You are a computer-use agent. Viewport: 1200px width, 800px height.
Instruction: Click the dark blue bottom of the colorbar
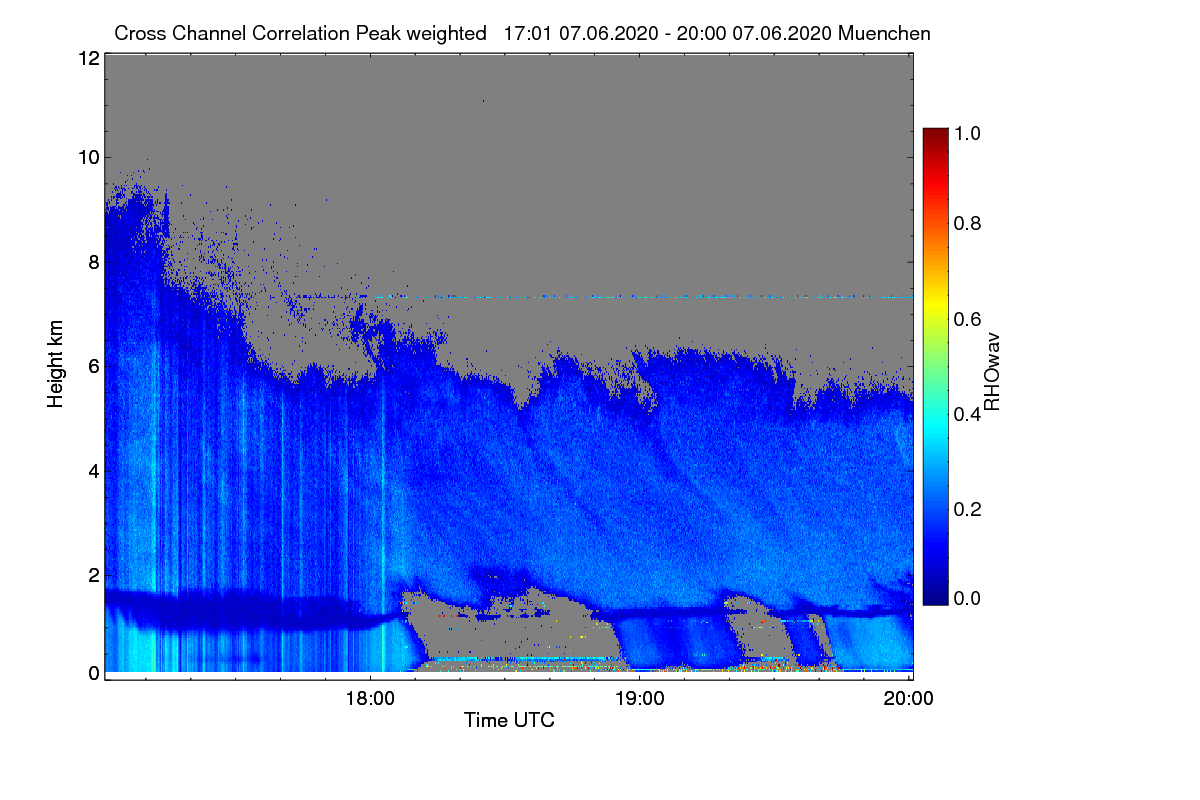(x=935, y=597)
